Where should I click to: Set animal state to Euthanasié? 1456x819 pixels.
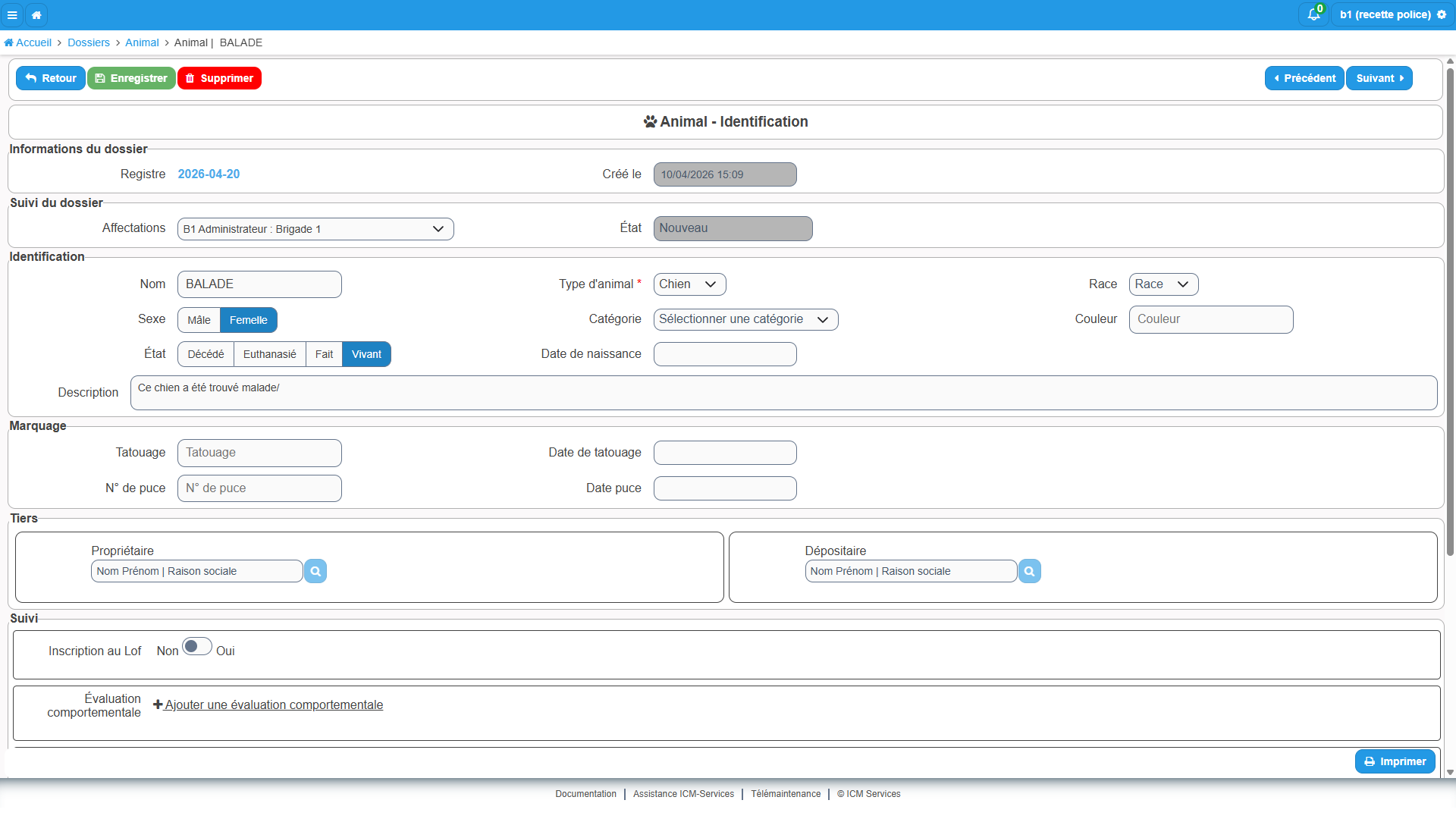pos(269,354)
